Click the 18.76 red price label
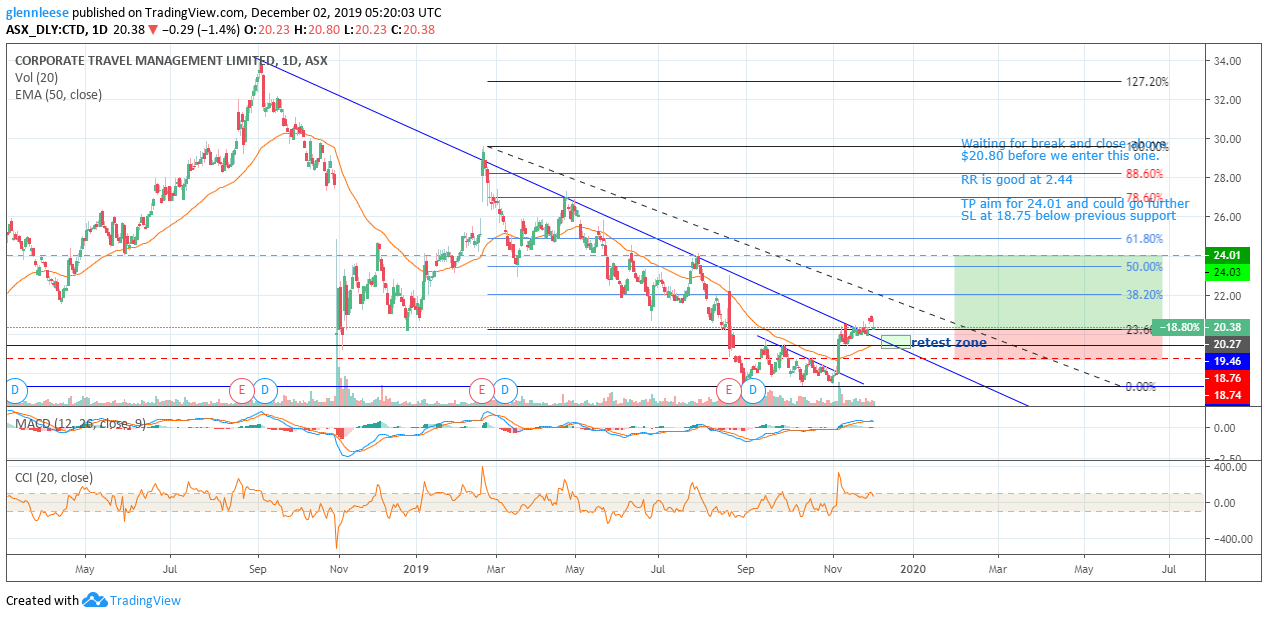1268x618 pixels. tap(1229, 379)
